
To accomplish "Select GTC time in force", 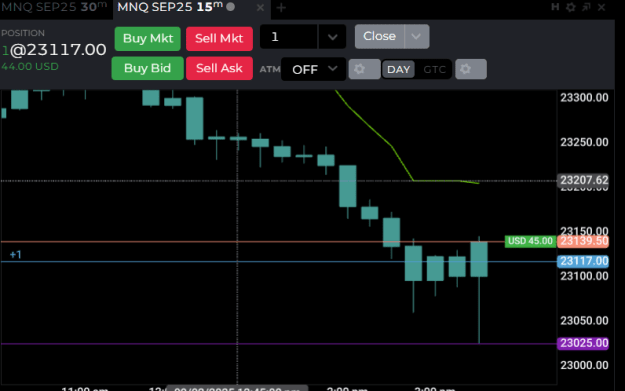I will coord(434,69).
